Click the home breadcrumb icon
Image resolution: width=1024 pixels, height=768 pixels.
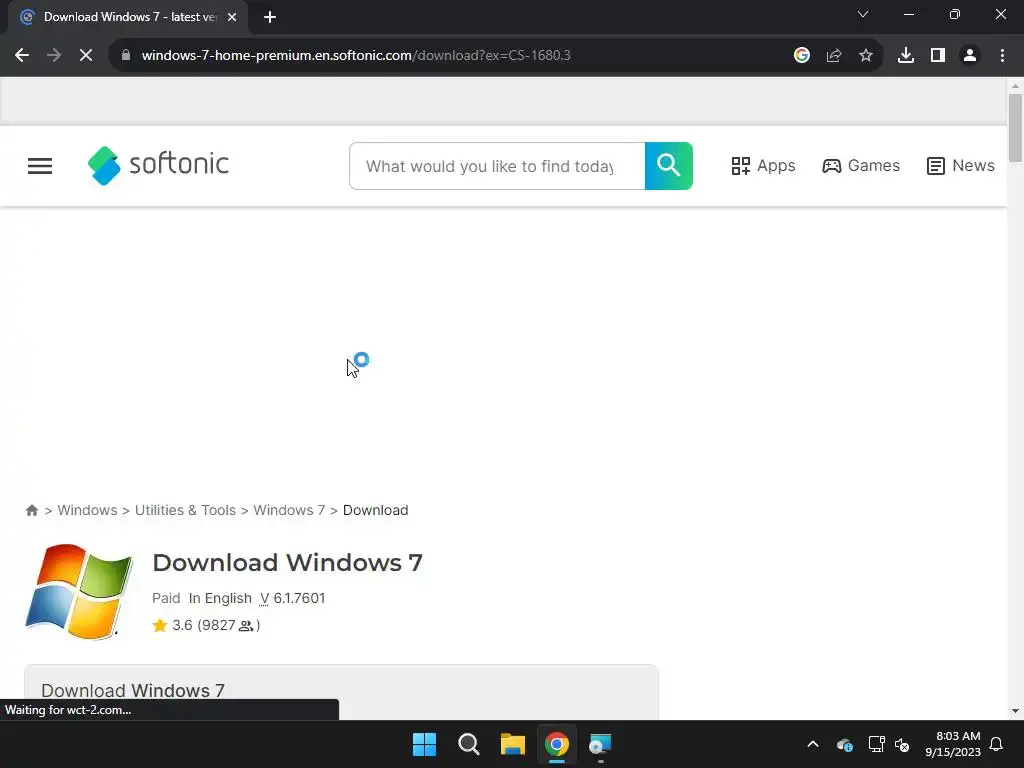tap(31, 510)
